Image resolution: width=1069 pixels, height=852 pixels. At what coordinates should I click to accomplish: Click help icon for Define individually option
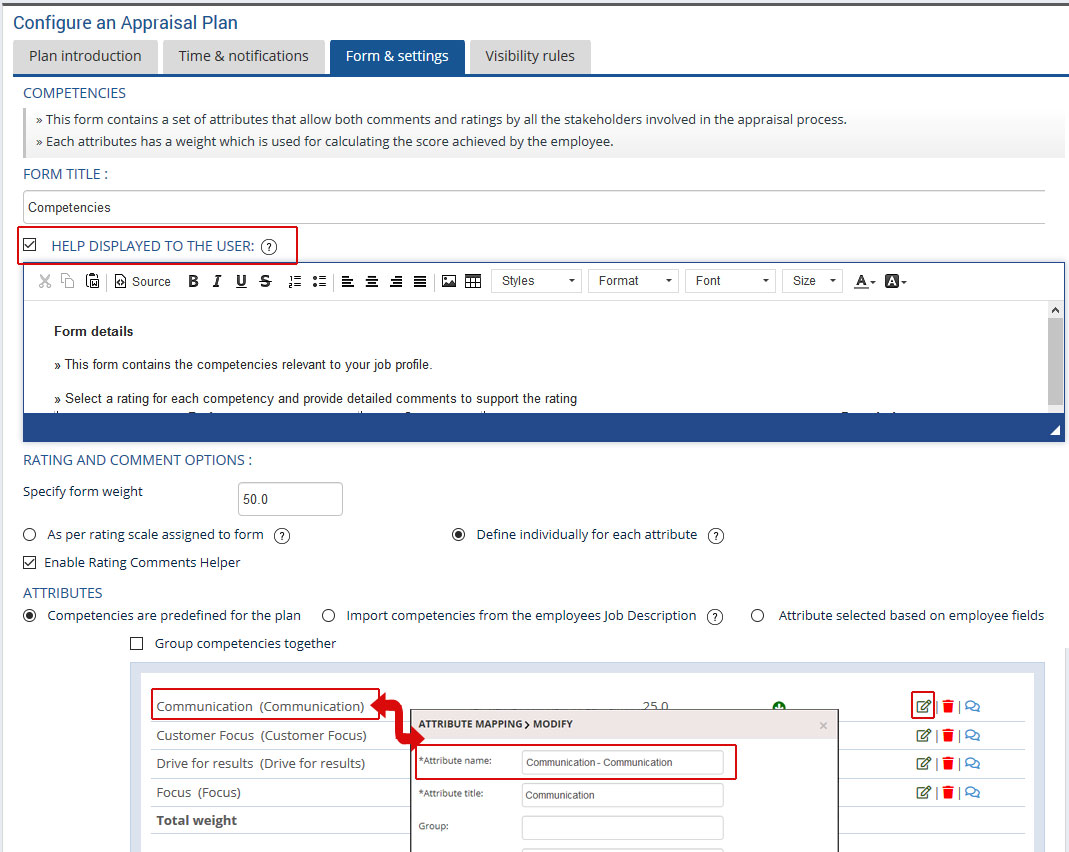(716, 536)
